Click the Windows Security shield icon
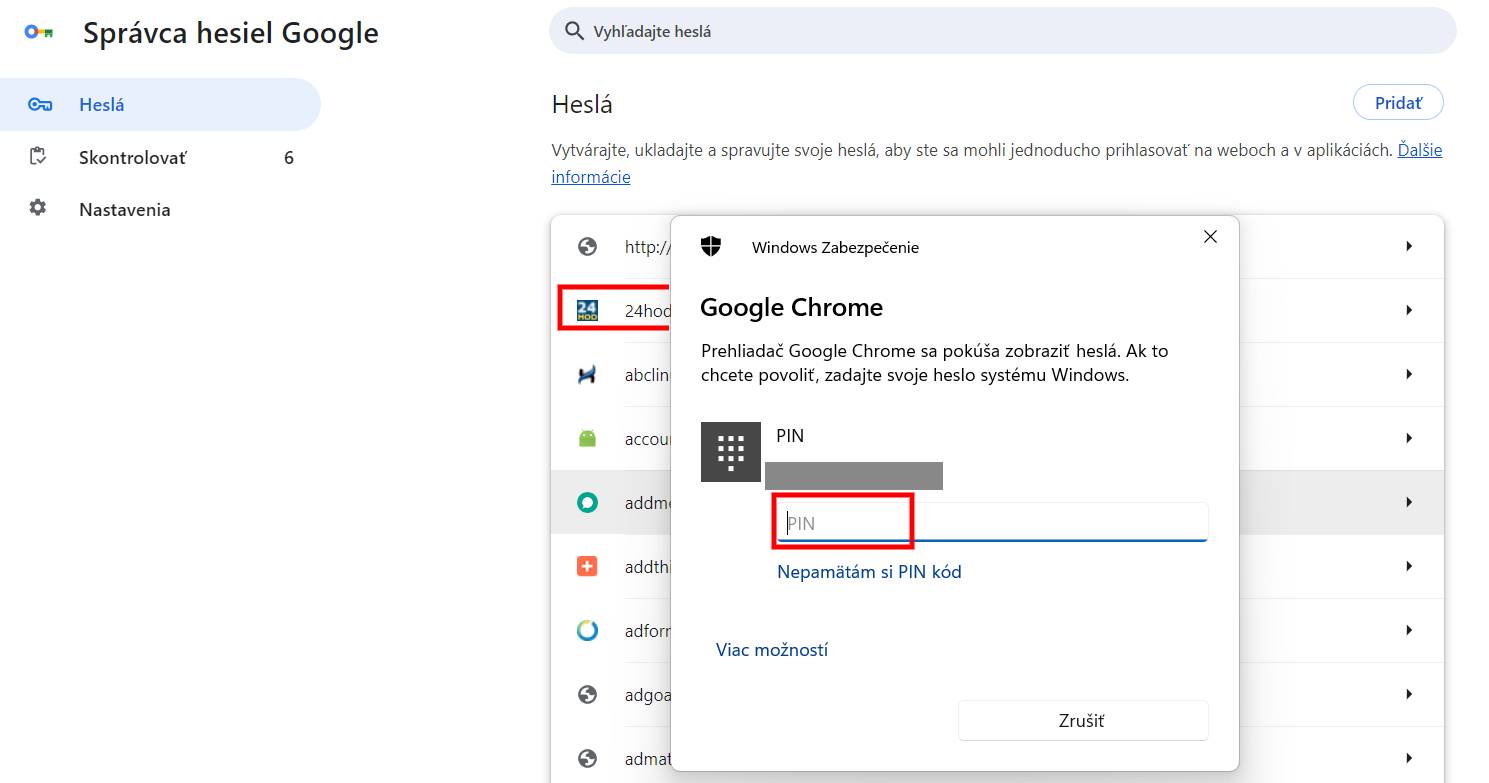Viewport: 1489px width, 783px height. point(711,247)
